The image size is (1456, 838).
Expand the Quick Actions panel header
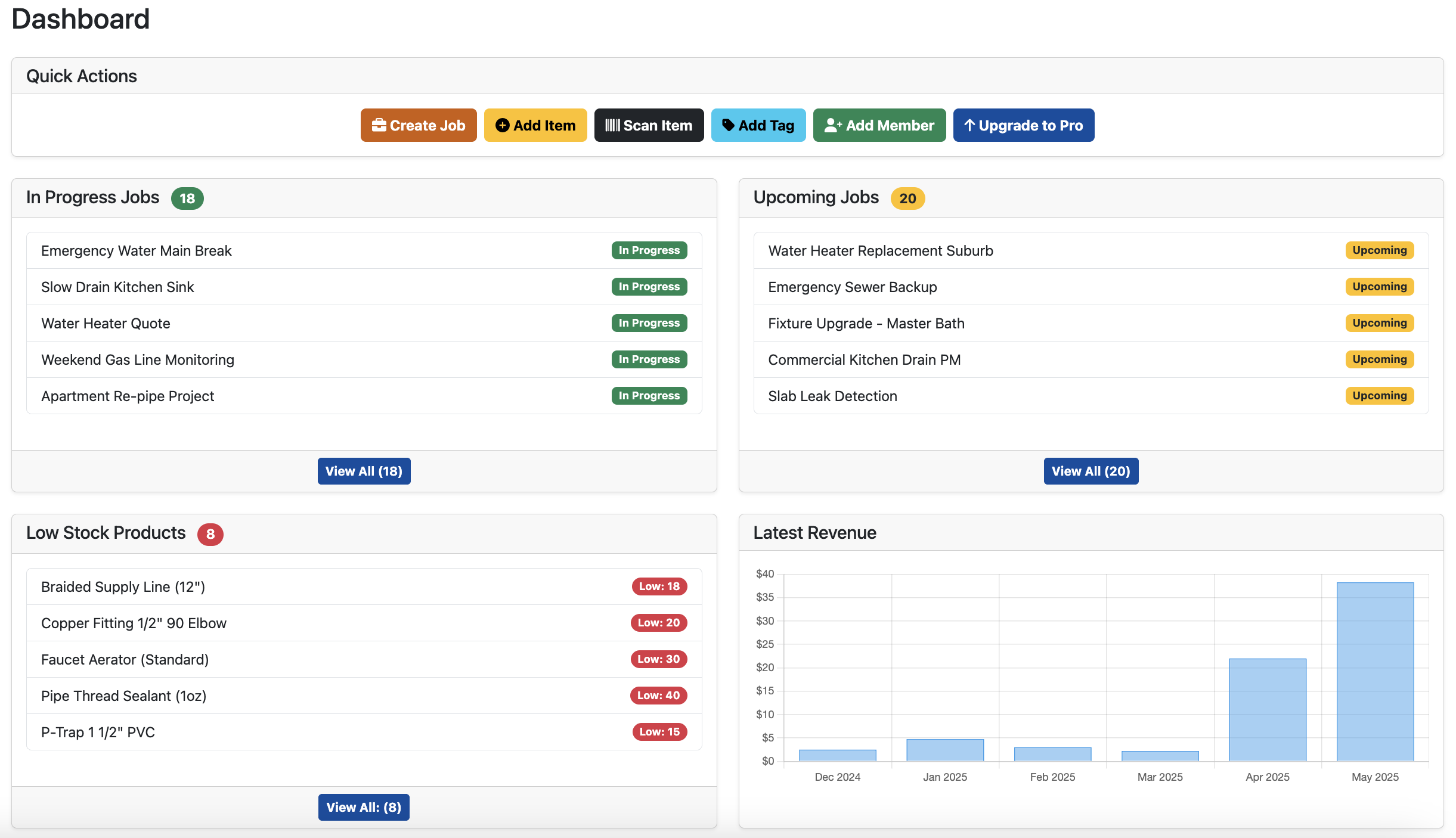pos(81,76)
